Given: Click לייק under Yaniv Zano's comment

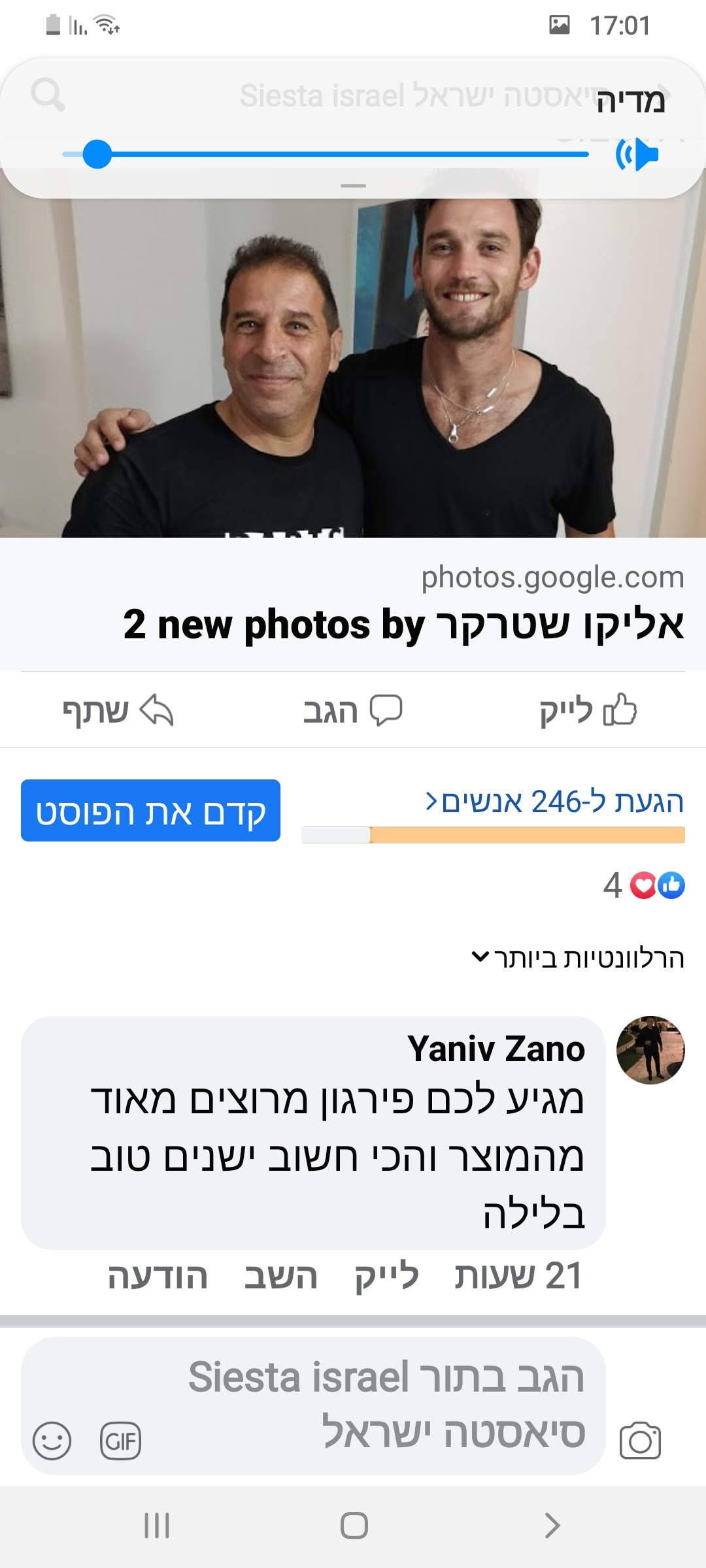Looking at the screenshot, I should [x=386, y=1277].
